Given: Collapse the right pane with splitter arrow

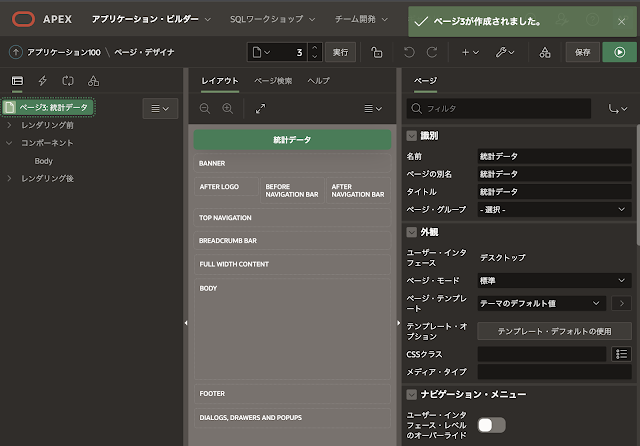Looking at the screenshot, I should click(x=399, y=323).
